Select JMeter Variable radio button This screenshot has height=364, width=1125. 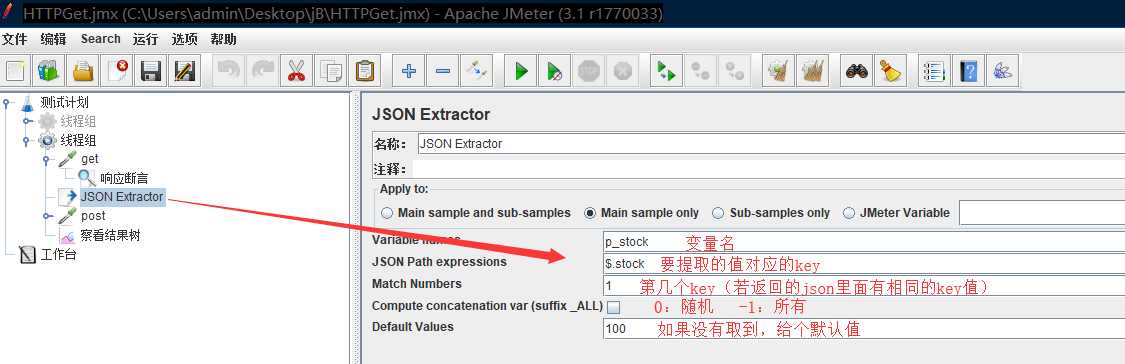[849, 213]
